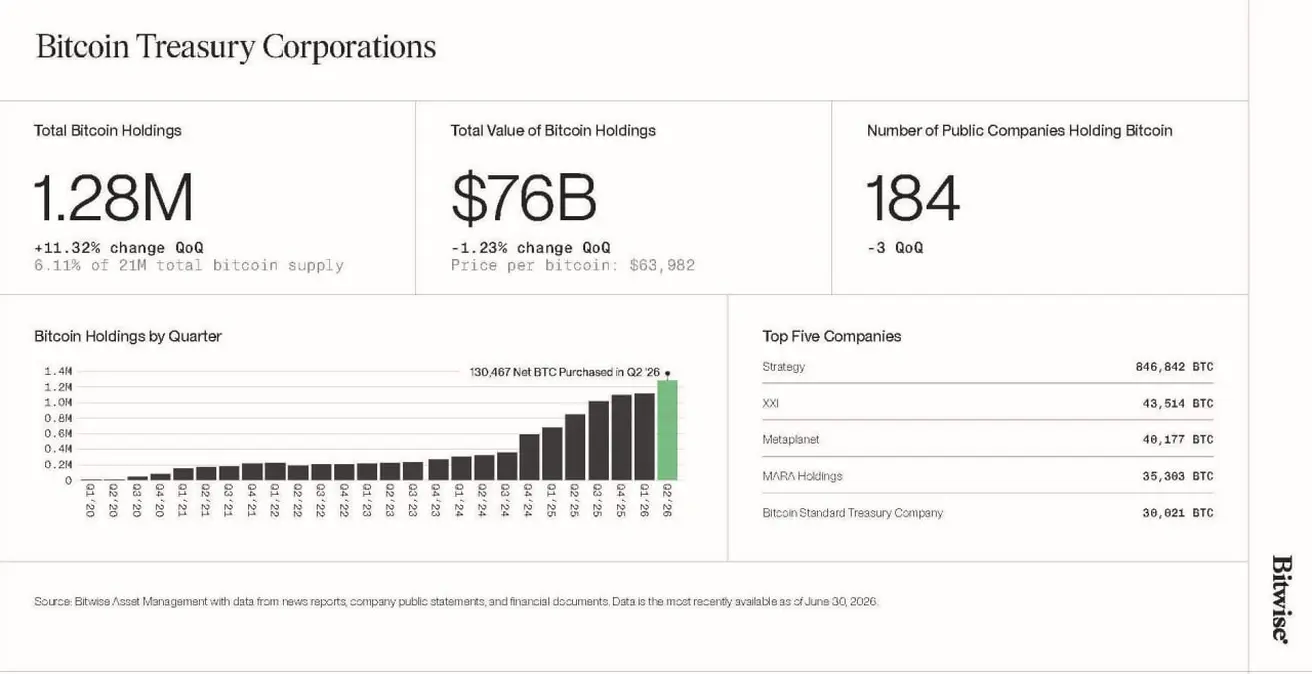The height and width of the screenshot is (674, 1312).
Task: Click the 1.28M total holdings figure
Action: (x=113, y=198)
